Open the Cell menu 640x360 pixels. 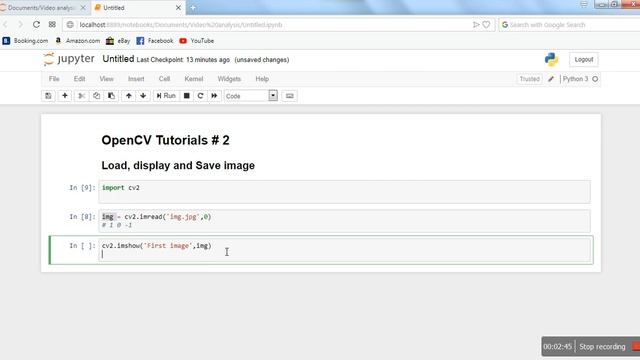pos(164,79)
